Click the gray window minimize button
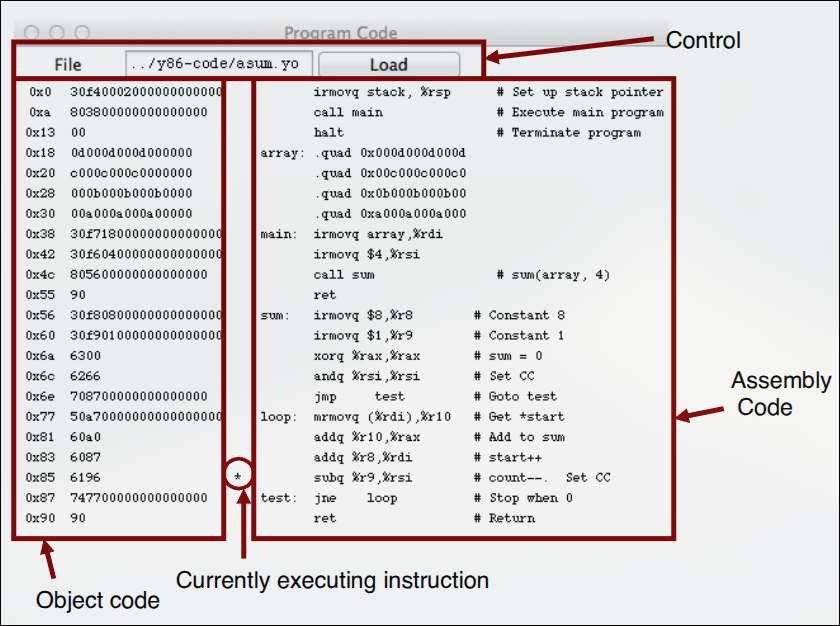The image size is (840, 626). coord(57,33)
